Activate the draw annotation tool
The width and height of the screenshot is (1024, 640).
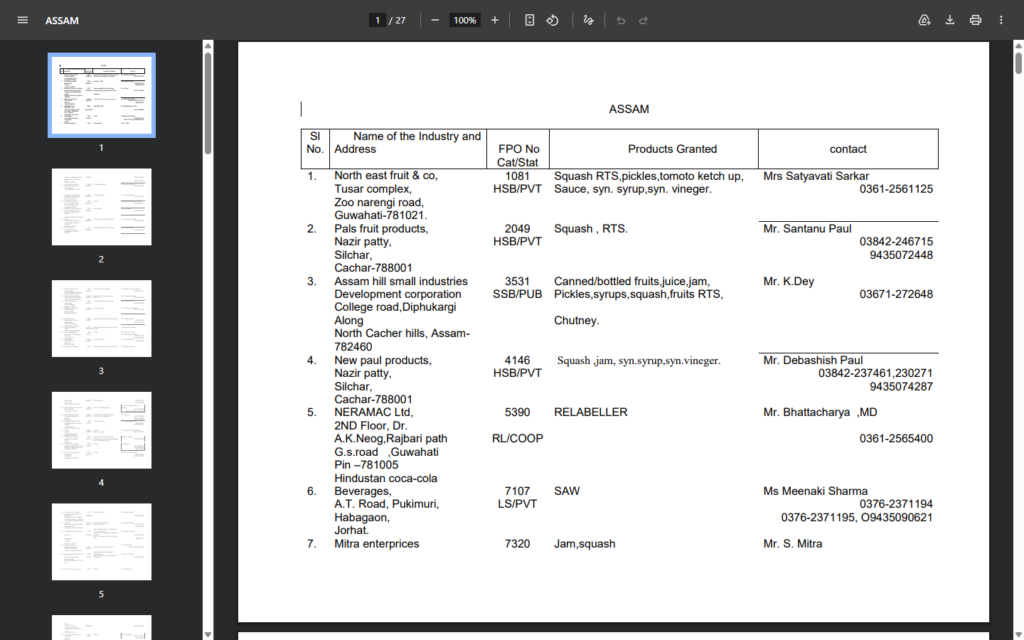(588, 20)
